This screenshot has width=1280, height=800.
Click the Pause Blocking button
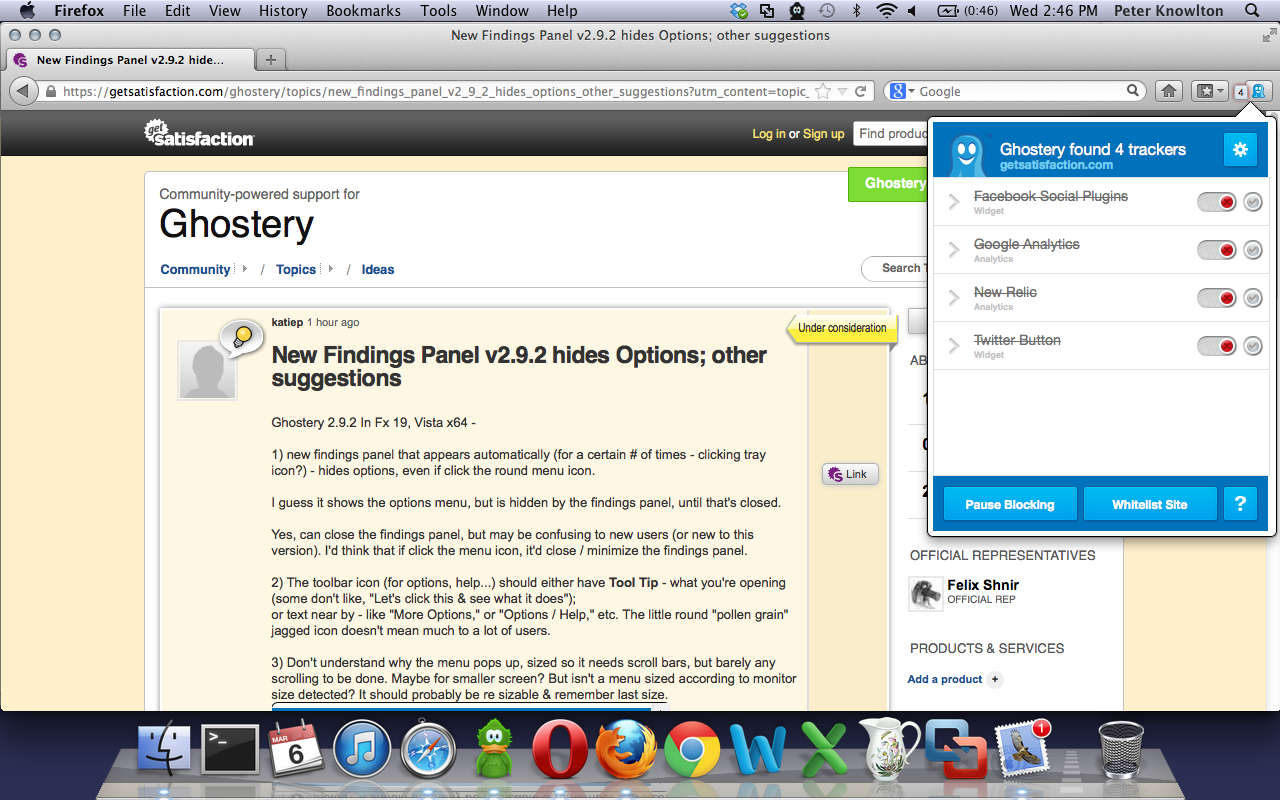(1009, 504)
